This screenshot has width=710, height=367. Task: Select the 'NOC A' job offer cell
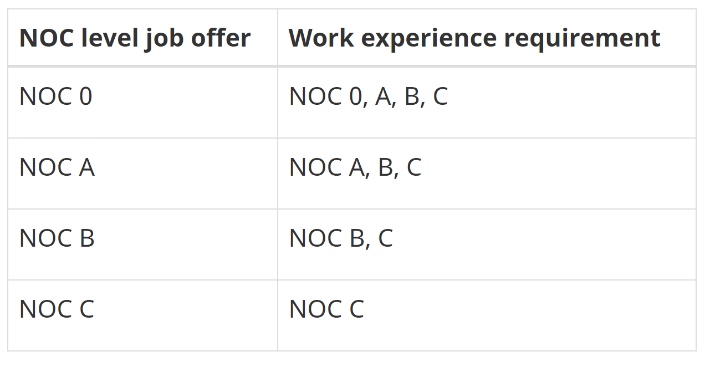coord(142,174)
